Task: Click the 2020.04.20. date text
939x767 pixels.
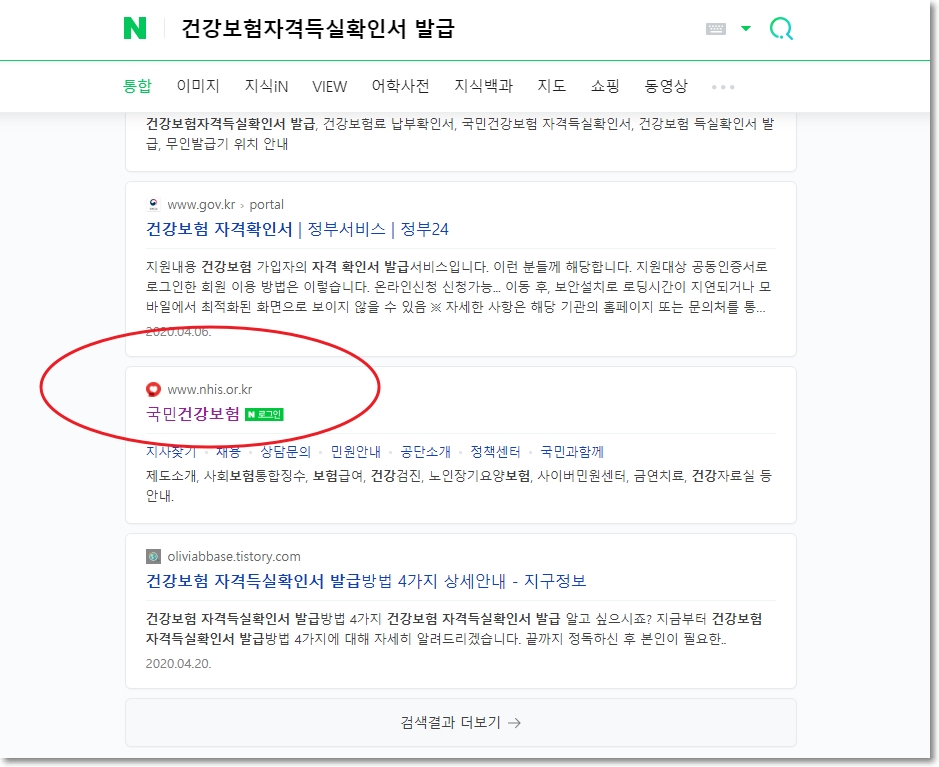Action: click(x=178, y=664)
